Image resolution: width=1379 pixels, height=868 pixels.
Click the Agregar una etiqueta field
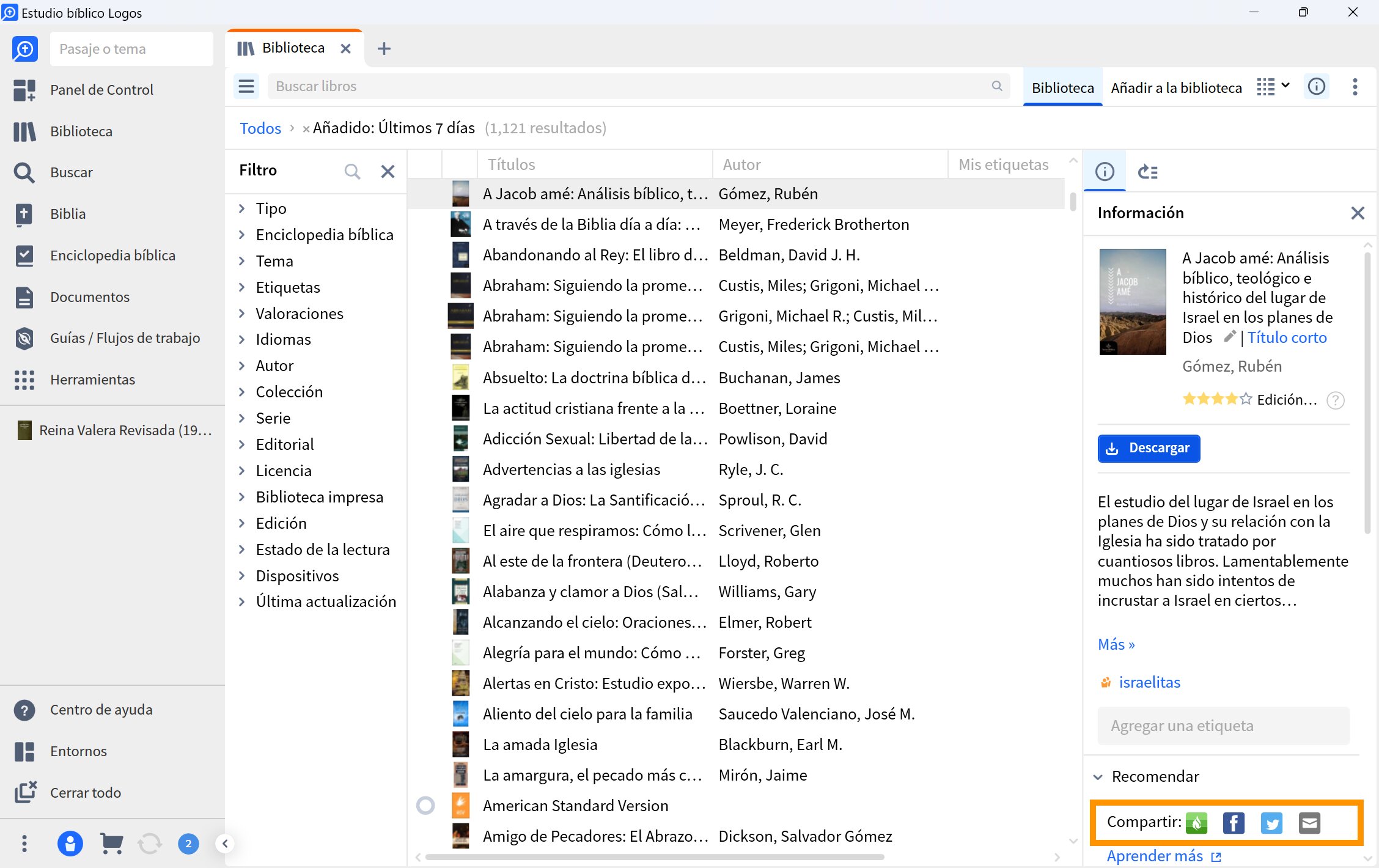[1223, 726]
